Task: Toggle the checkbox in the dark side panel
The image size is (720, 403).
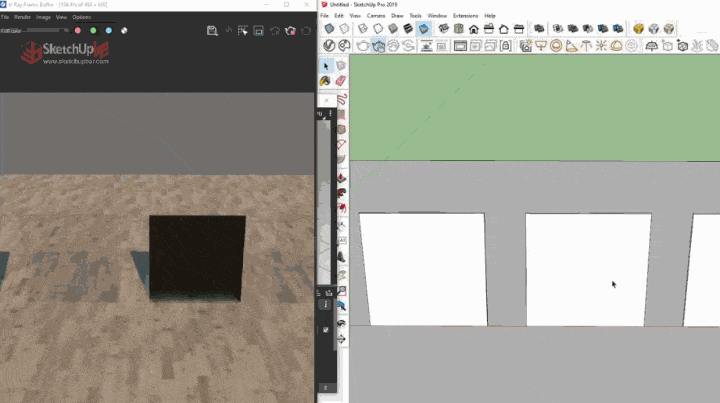Action: (x=326, y=330)
